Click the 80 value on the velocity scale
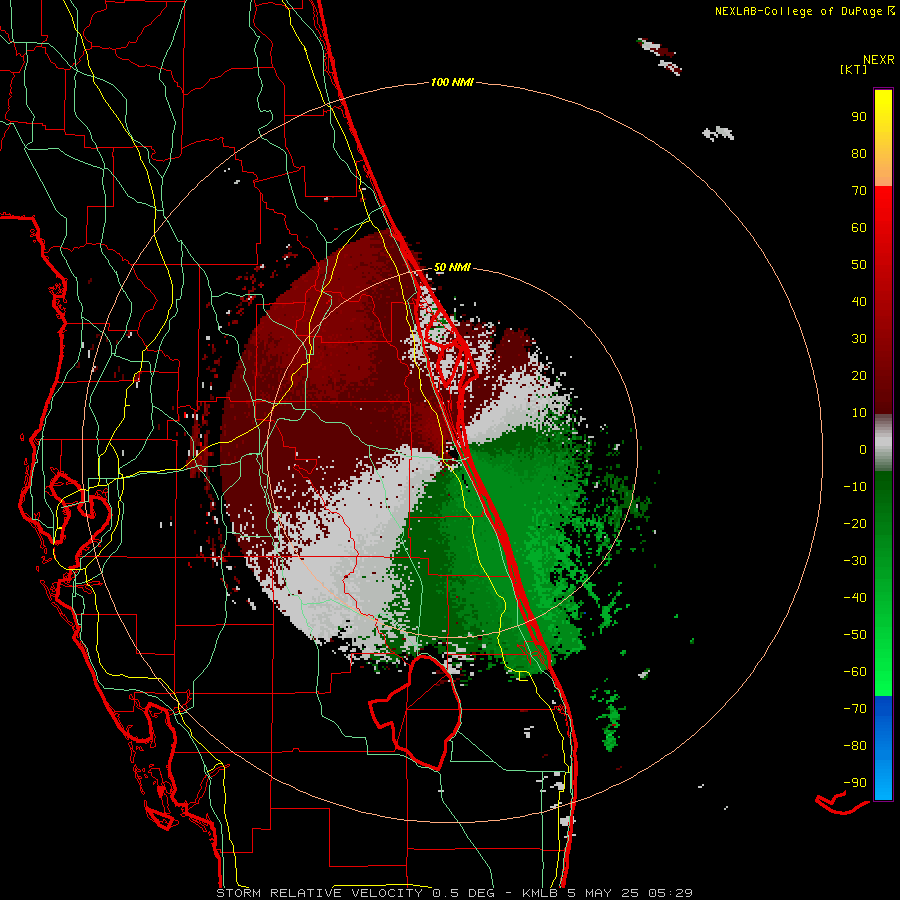900x900 pixels. coord(859,154)
